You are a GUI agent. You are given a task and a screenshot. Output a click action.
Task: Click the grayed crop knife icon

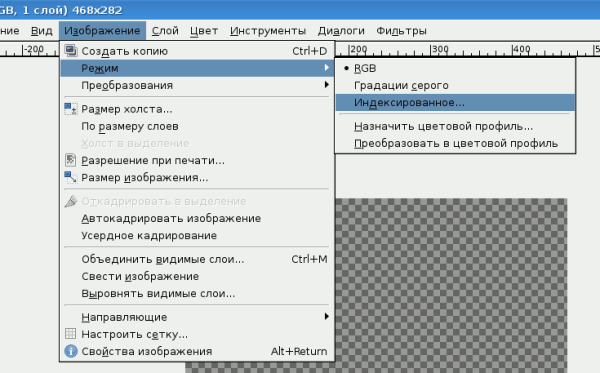[x=71, y=201]
